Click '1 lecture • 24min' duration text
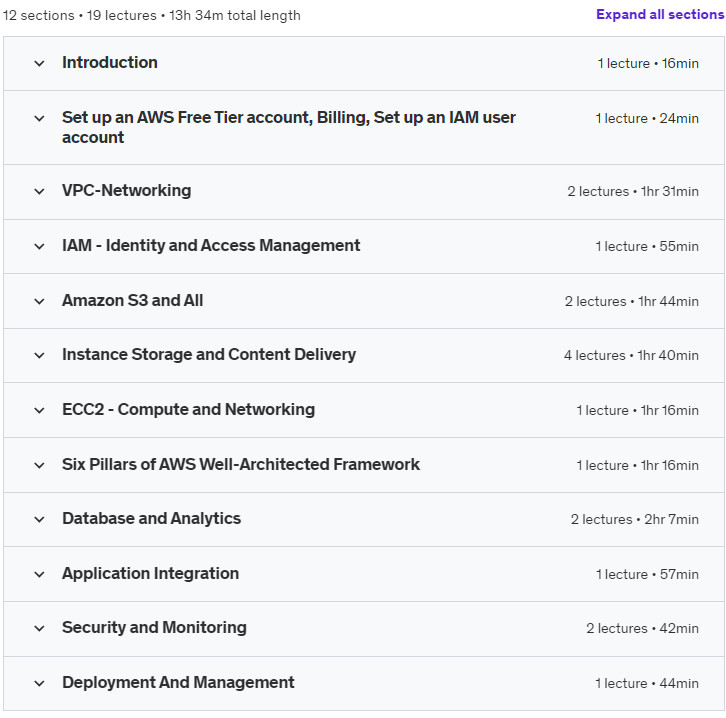Viewport: 726px width, 718px height. 647,119
